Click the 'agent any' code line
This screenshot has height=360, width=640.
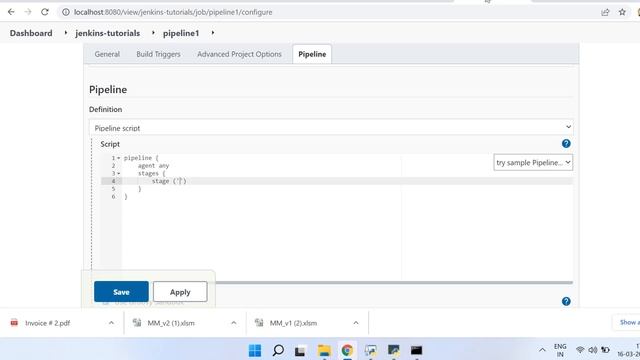point(153,166)
